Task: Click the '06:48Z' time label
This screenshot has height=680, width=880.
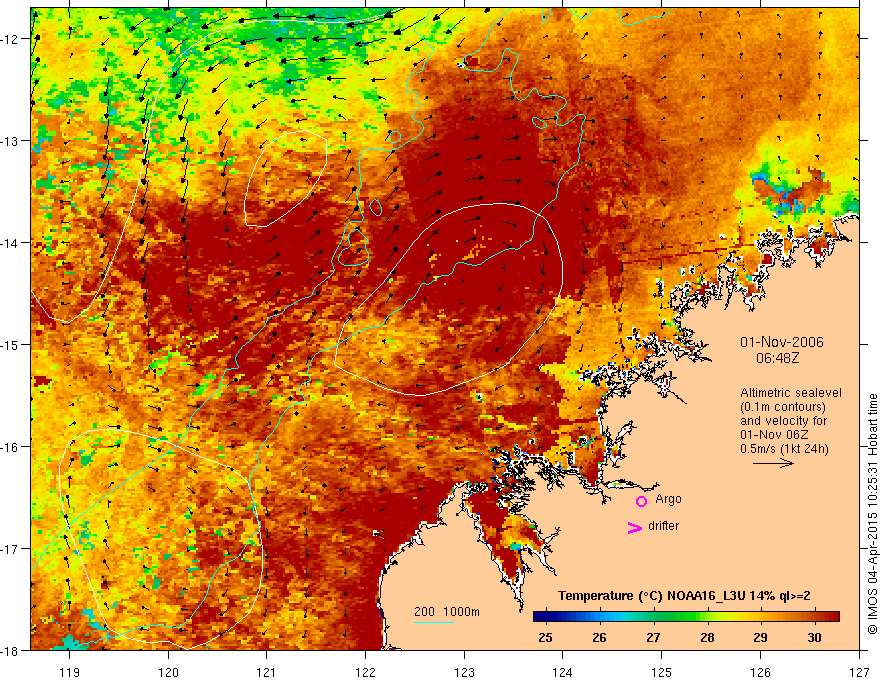Action: 777,358
